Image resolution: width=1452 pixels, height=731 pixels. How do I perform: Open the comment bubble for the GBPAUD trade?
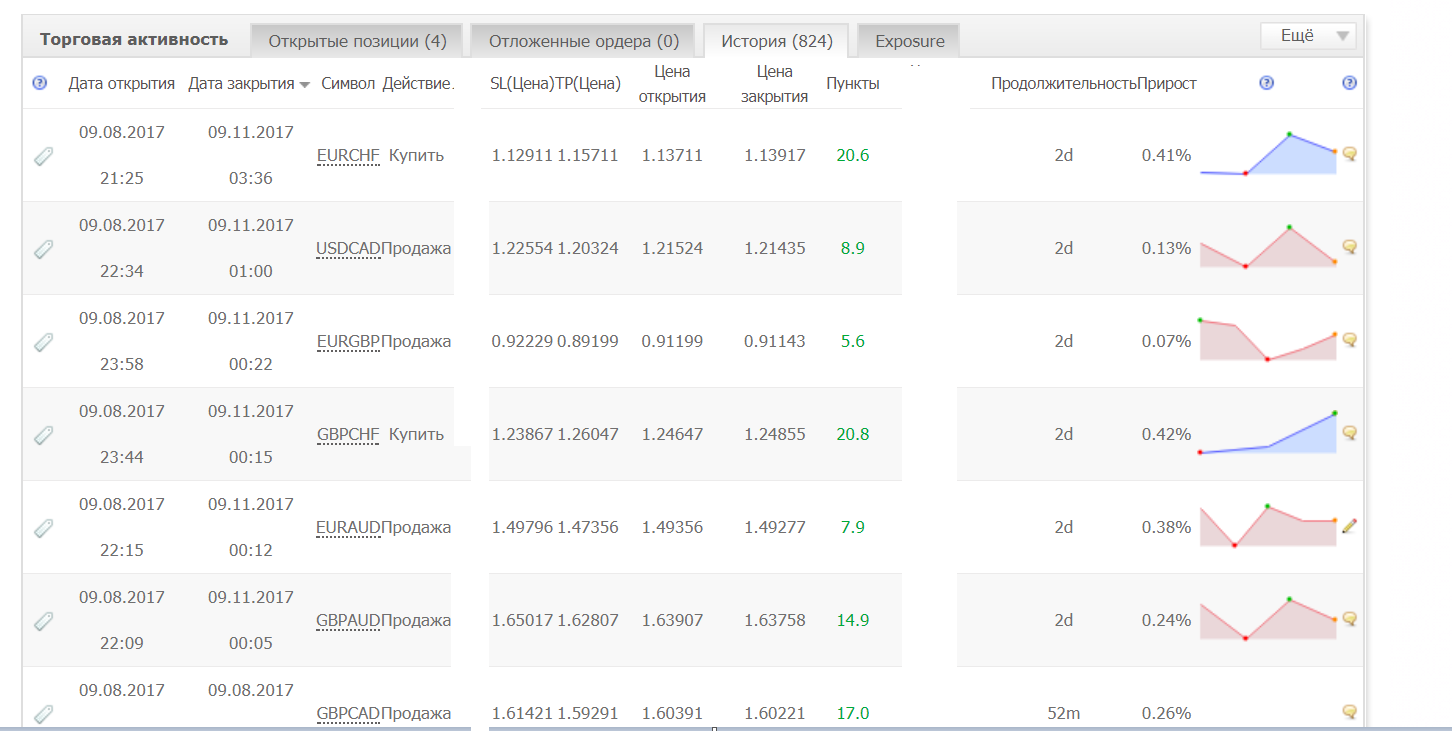(x=1350, y=619)
